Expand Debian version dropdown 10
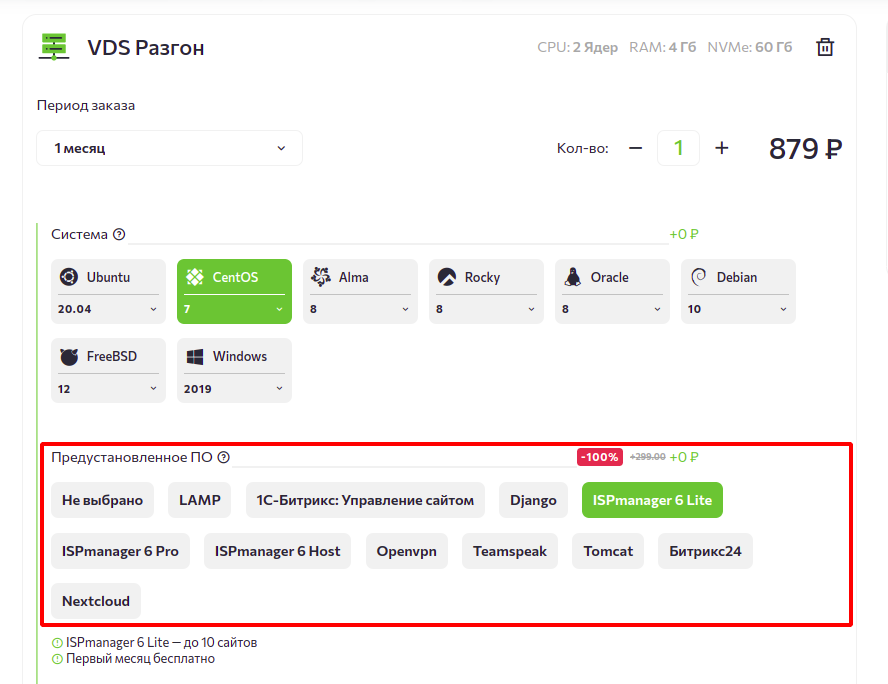This screenshot has width=888, height=684. click(738, 309)
